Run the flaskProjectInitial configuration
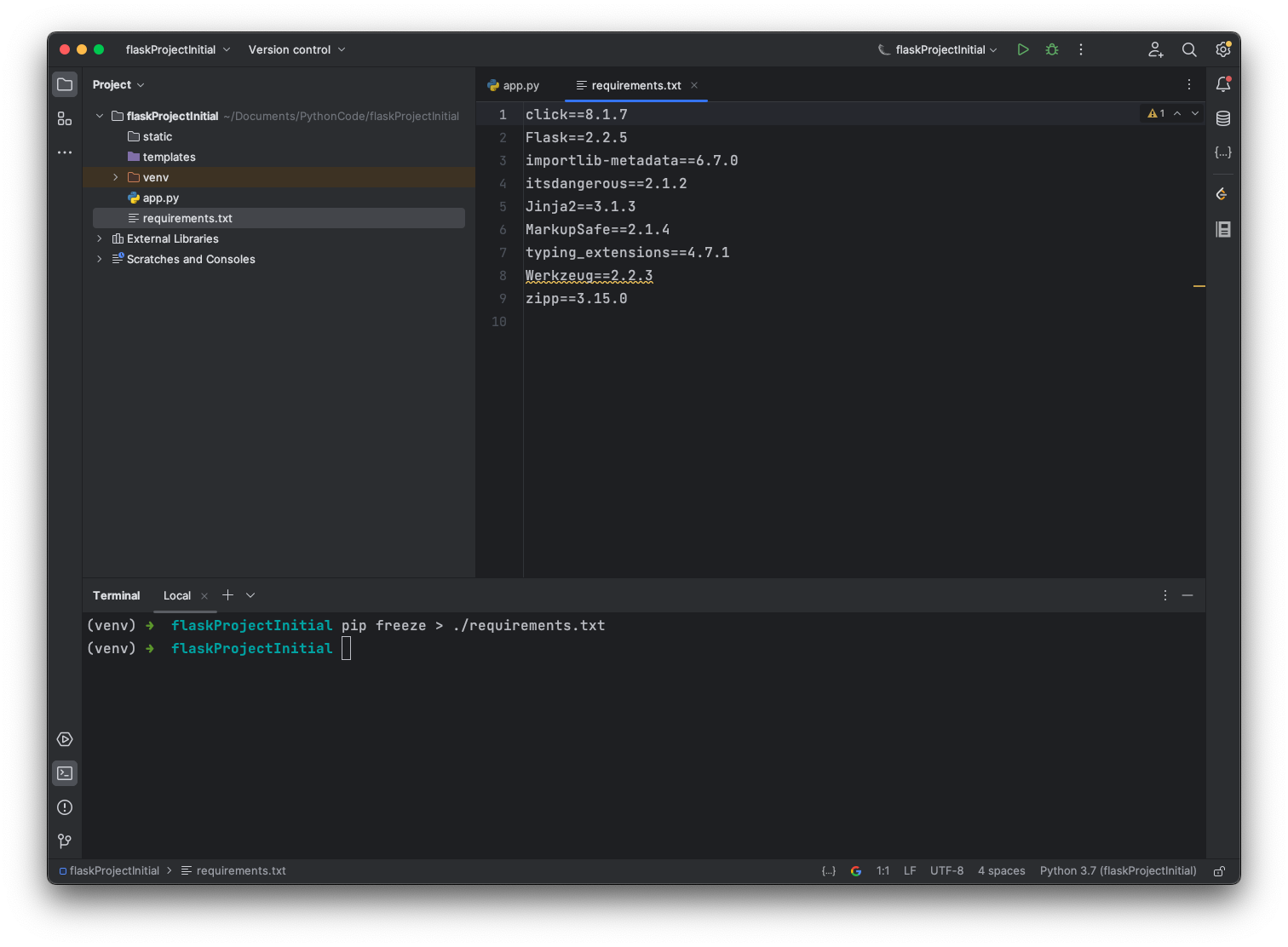 coord(1023,49)
